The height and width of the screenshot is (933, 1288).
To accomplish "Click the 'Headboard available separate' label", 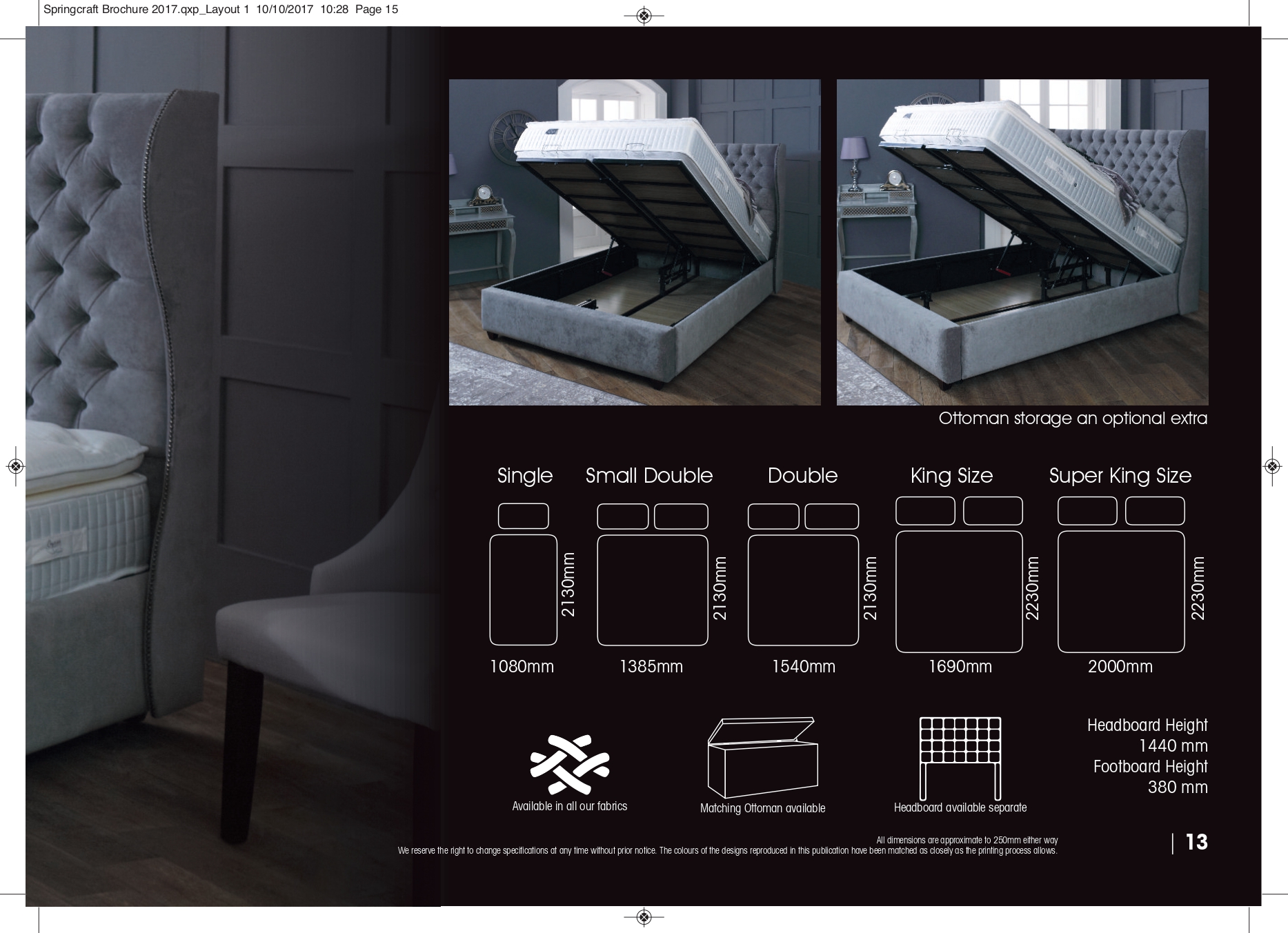I will point(960,807).
